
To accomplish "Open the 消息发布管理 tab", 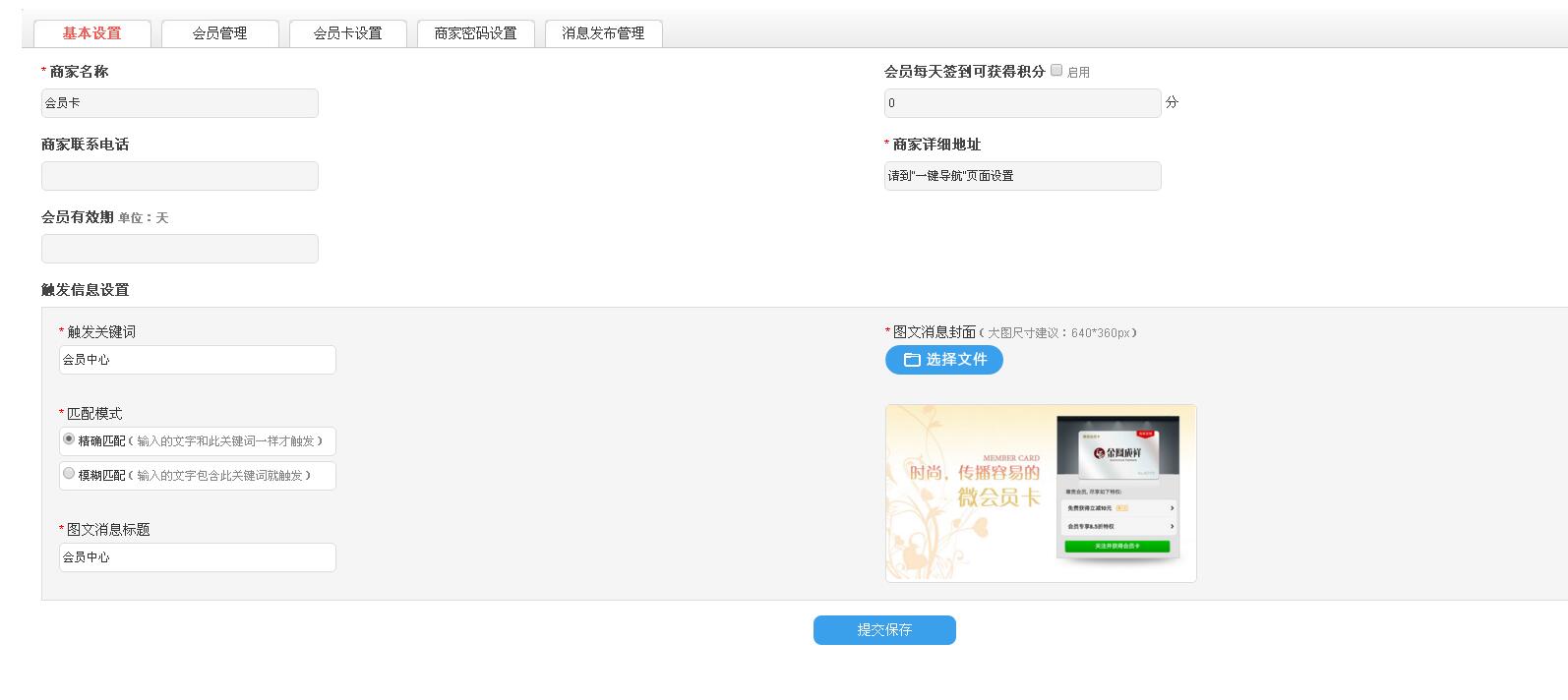I will 603,33.
